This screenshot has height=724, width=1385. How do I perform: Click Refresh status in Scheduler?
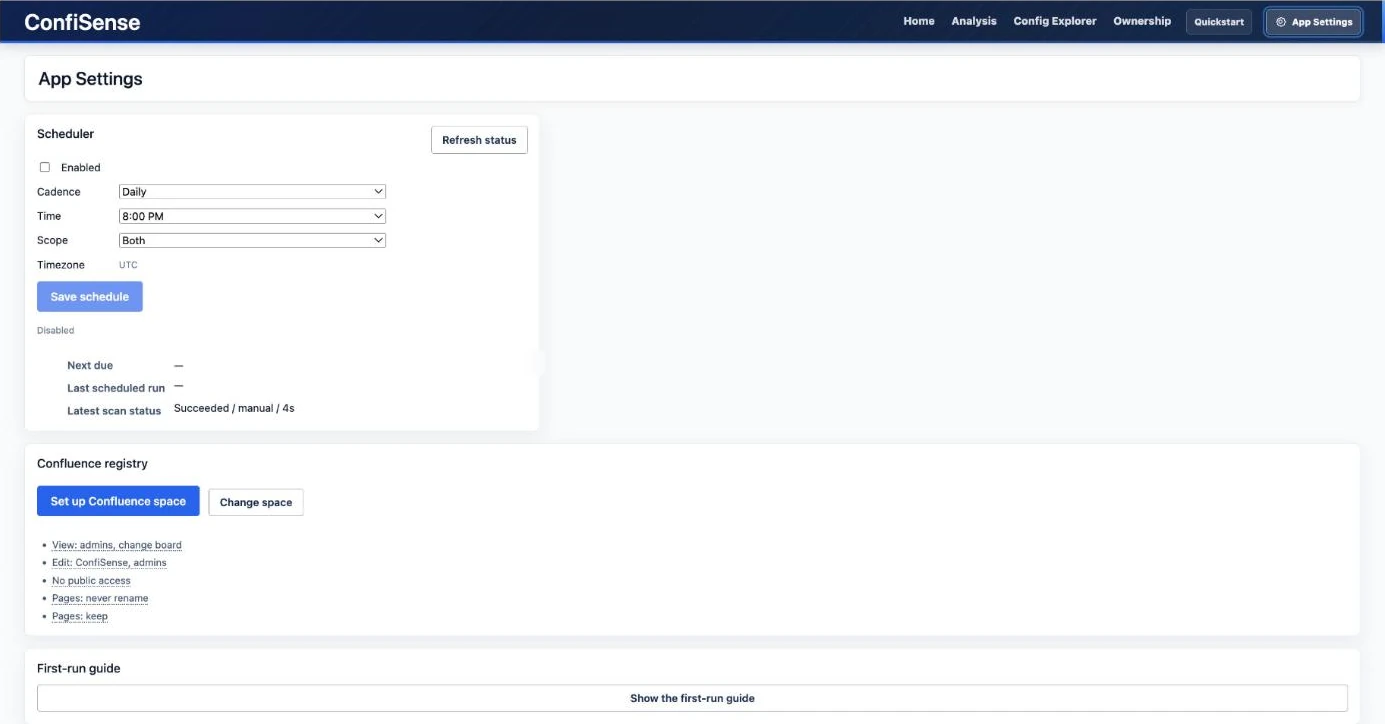pyautogui.click(x=479, y=140)
